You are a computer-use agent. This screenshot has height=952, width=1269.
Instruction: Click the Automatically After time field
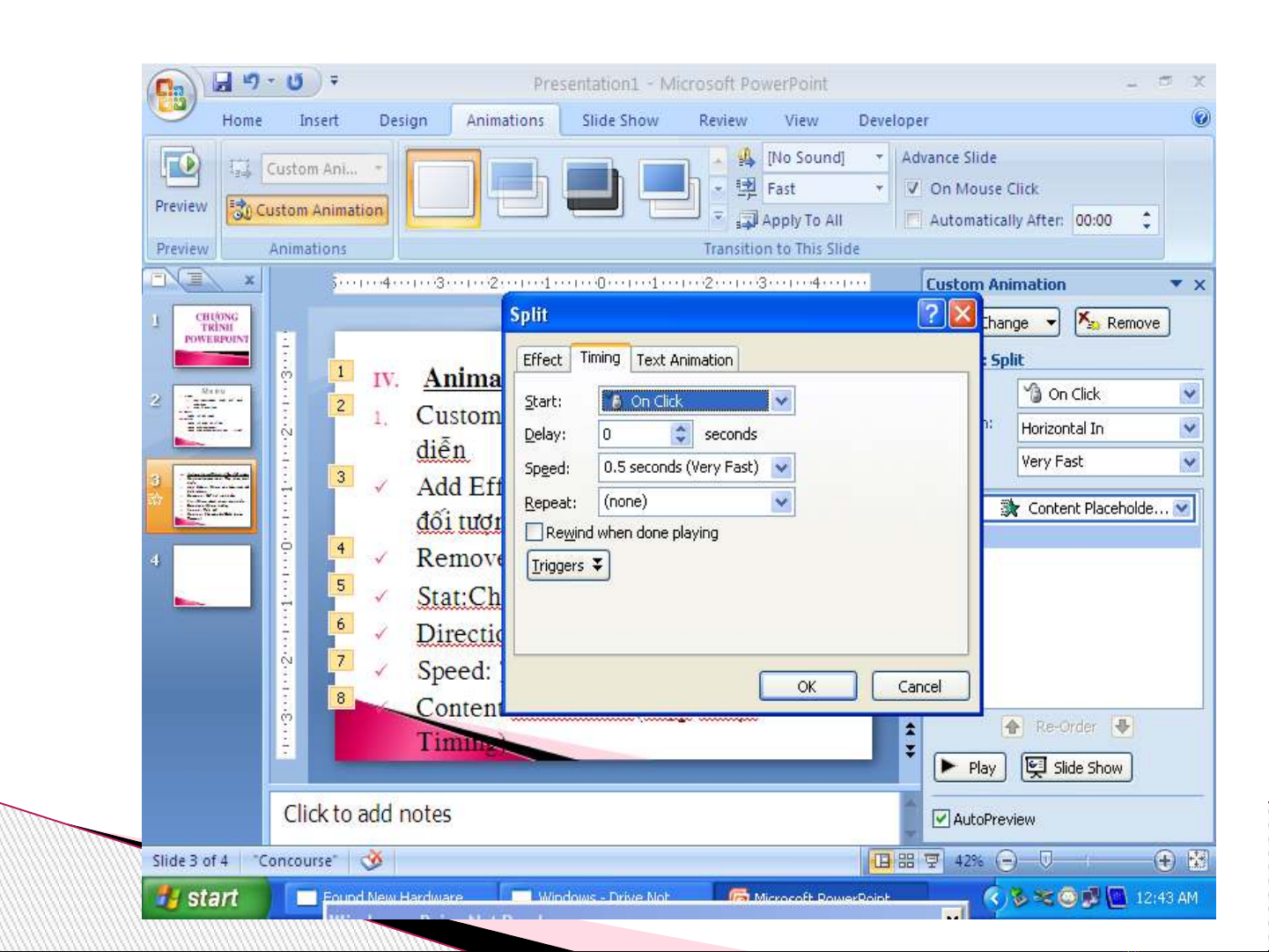click(1103, 220)
